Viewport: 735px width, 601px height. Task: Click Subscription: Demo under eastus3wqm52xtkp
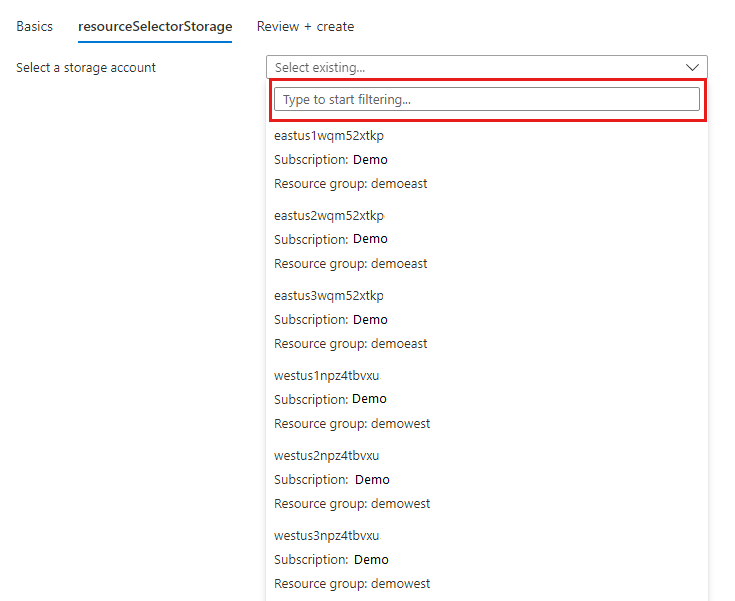(x=331, y=320)
